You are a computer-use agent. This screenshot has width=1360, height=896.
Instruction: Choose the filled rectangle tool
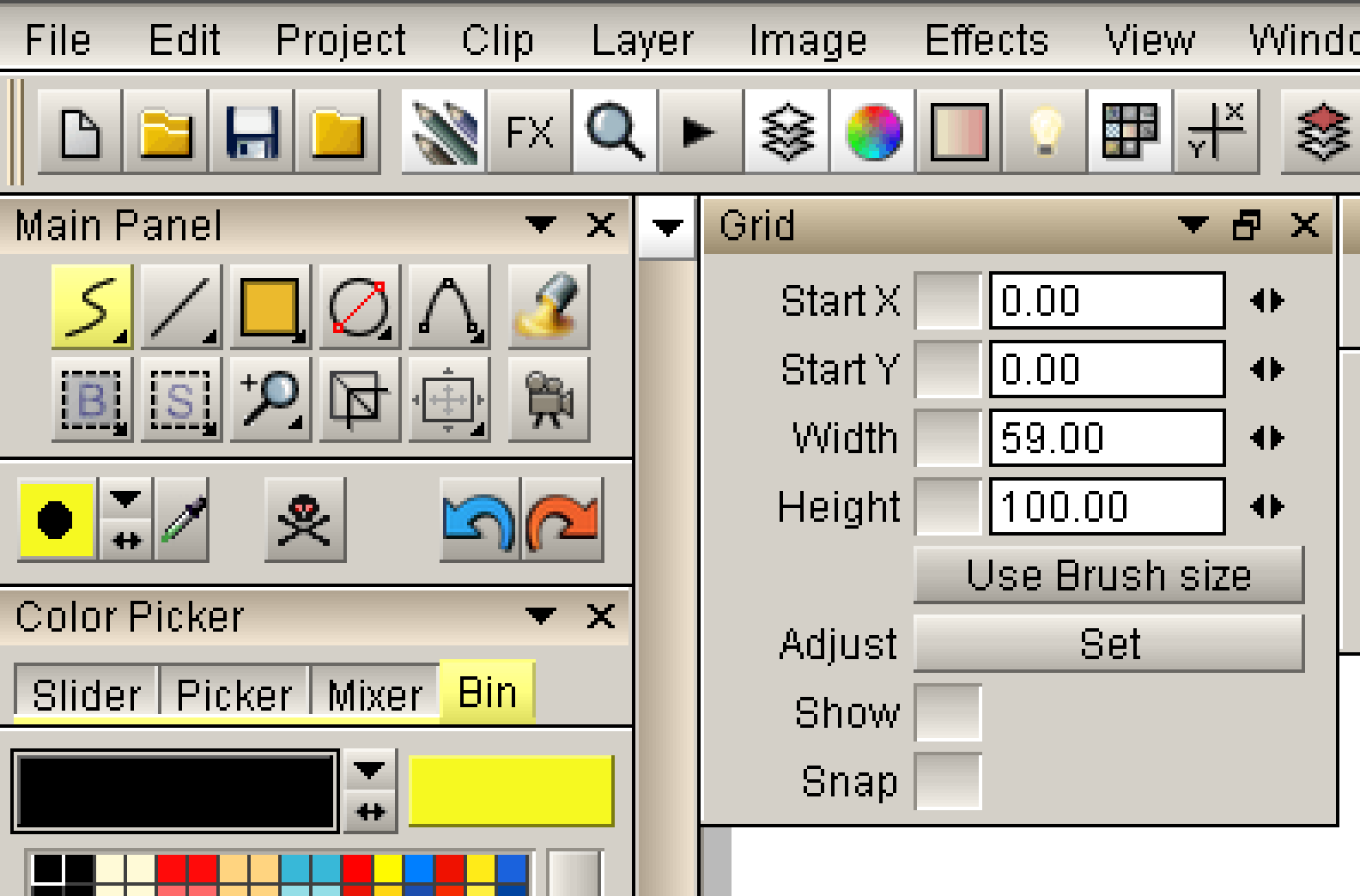click(270, 306)
